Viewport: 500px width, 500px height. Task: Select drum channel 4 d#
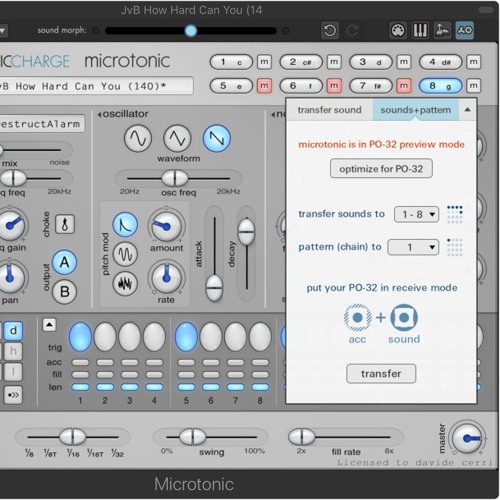(440, 62)
